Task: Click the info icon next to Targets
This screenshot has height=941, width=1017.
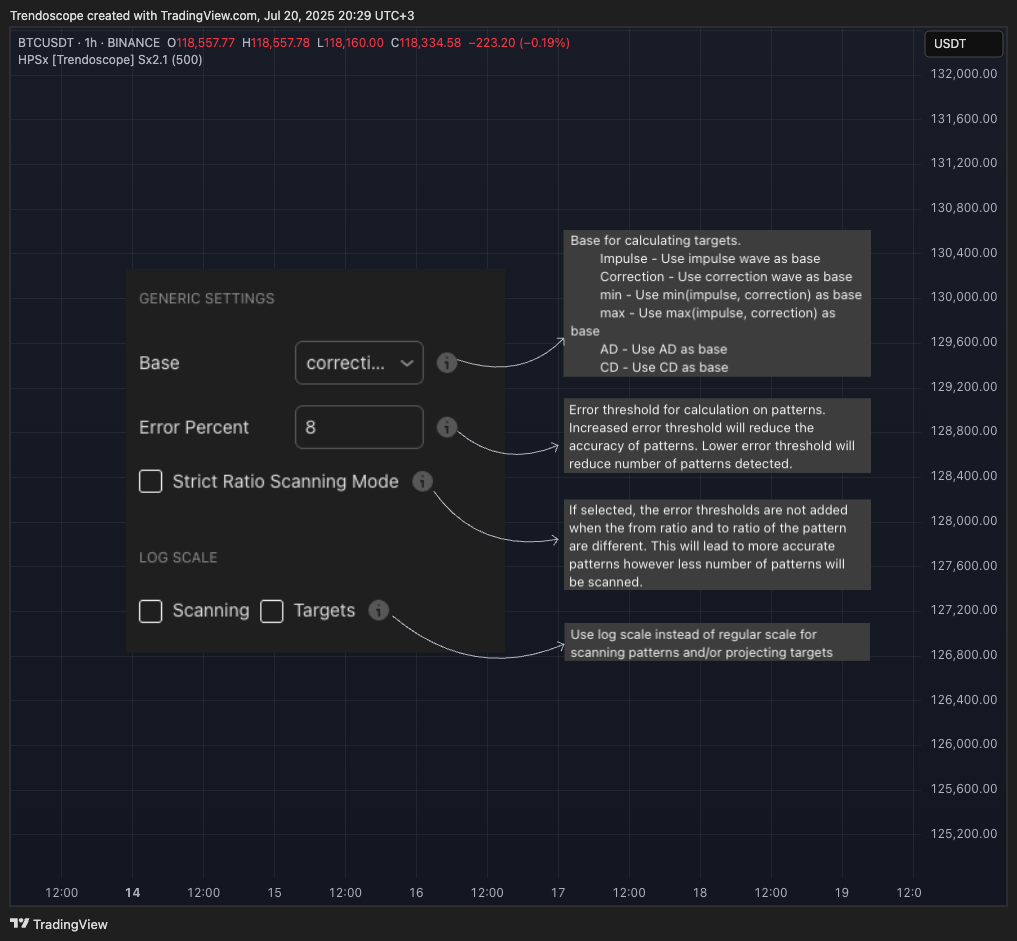Action: (378, 610)
